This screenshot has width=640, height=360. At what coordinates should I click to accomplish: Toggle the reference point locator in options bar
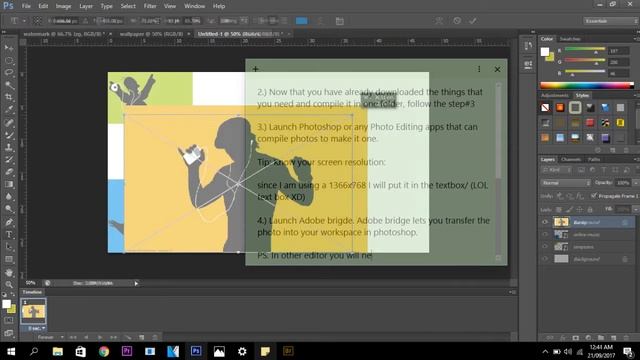[x=37, y=21]
